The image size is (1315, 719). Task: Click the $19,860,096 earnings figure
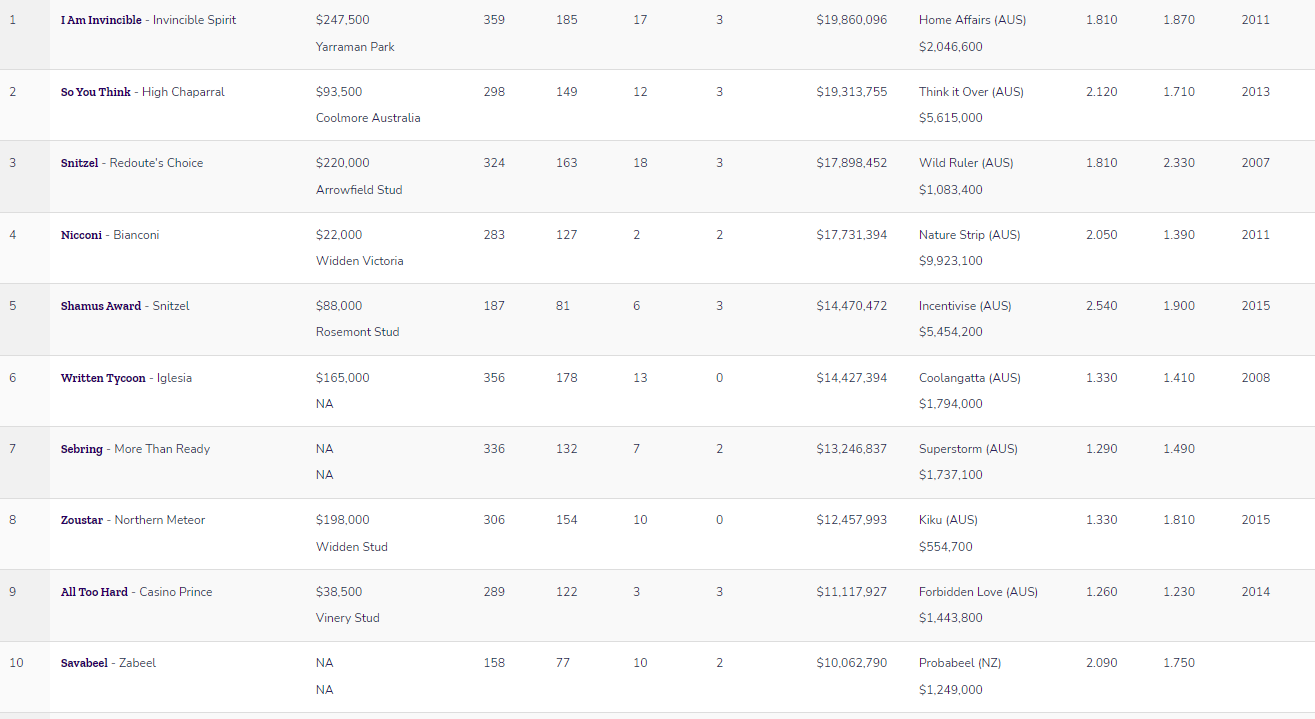(x=851, y=20)
